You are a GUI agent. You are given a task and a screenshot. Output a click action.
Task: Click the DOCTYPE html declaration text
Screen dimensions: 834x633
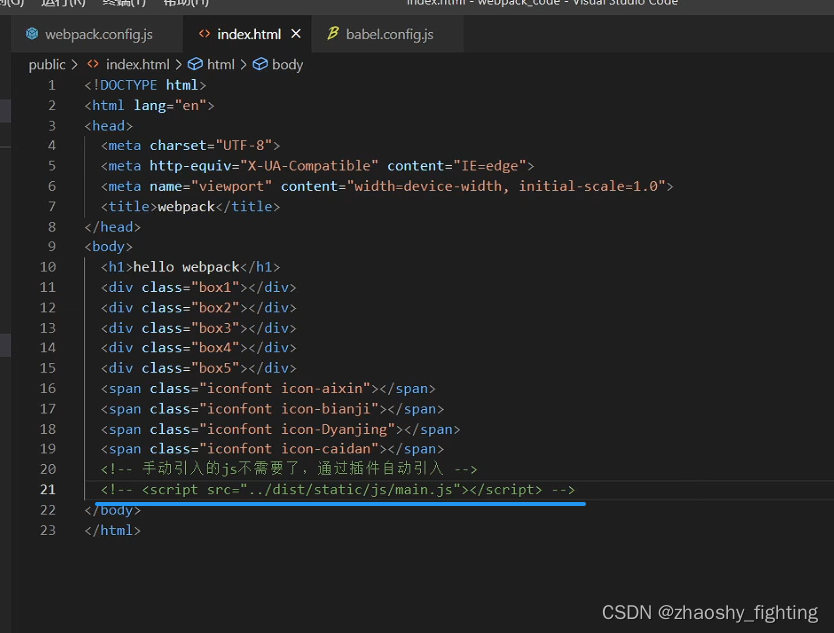(x=145, y=85)
